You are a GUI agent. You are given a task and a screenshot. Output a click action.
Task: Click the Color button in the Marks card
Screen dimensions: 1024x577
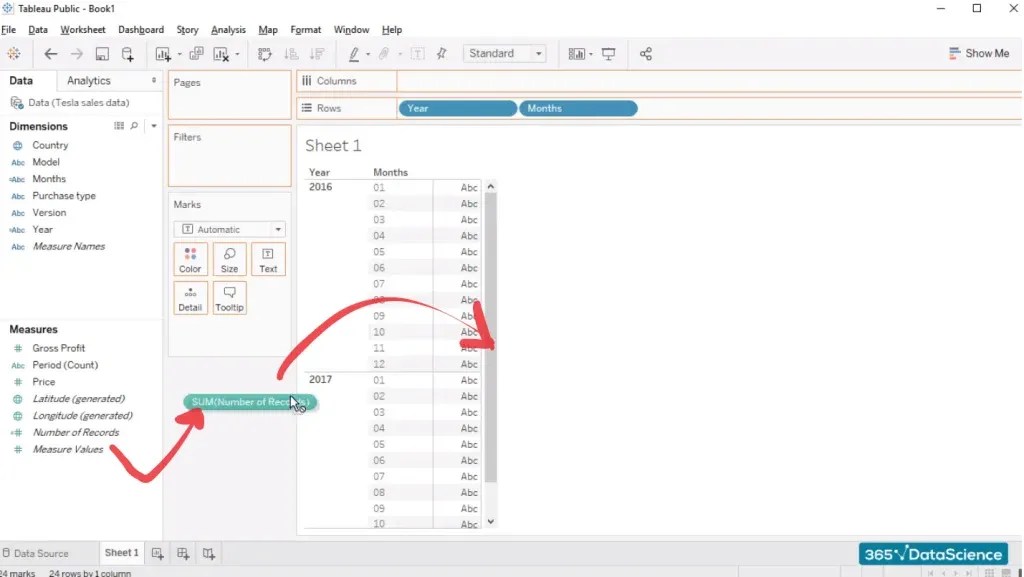(x=190, y=259)
